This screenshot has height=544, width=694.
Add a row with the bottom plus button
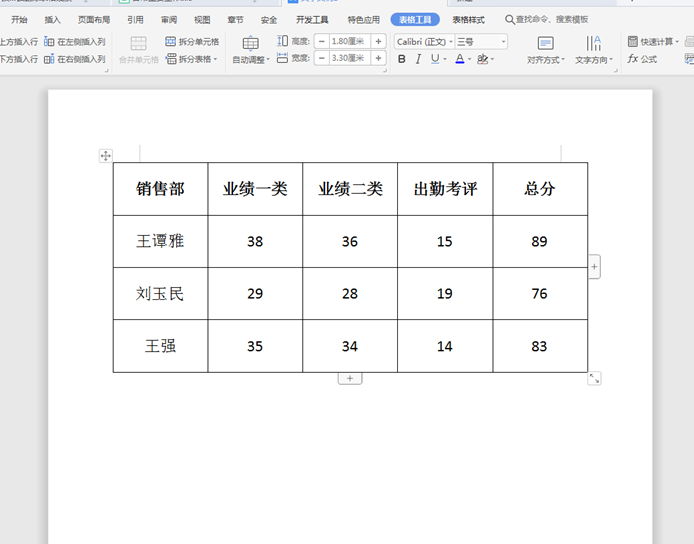click(x=350, y=378)
